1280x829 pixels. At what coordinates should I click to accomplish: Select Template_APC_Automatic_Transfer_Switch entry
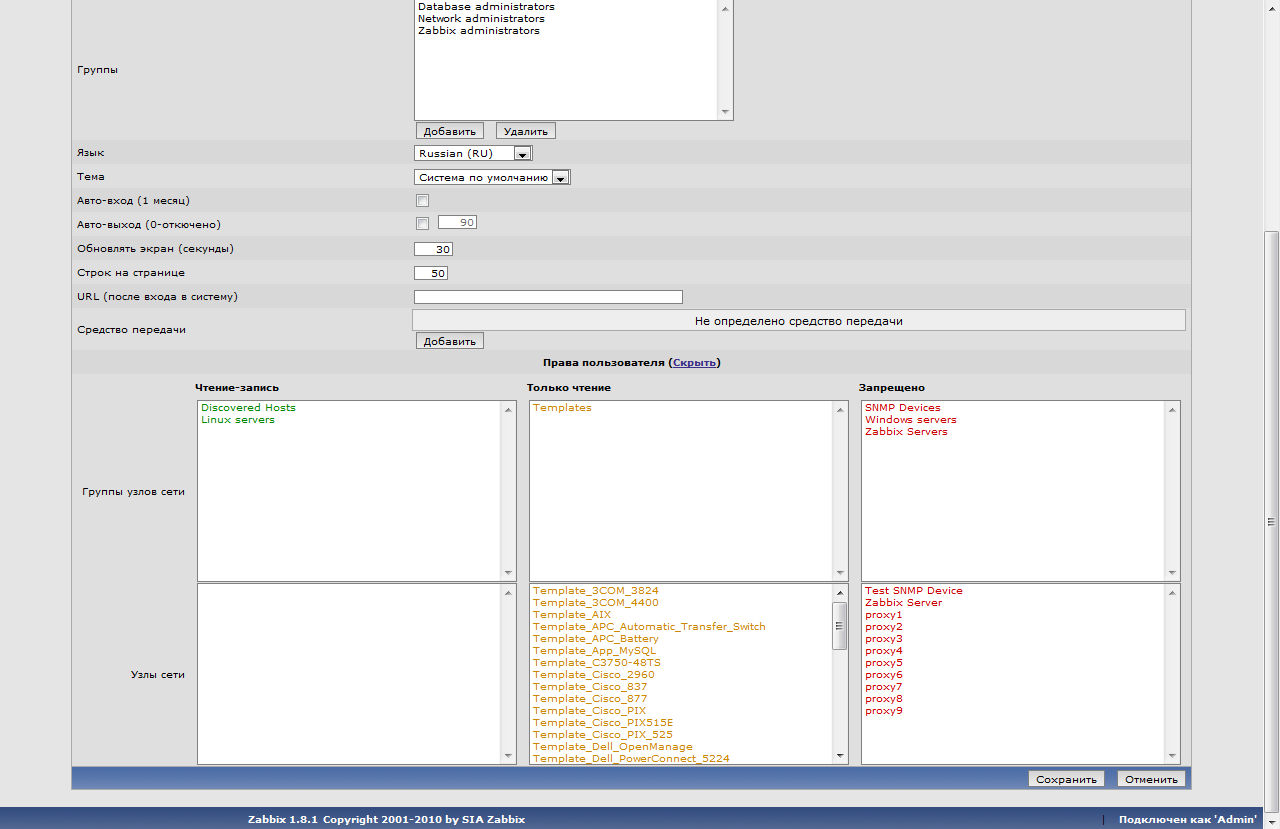[649, 627]
